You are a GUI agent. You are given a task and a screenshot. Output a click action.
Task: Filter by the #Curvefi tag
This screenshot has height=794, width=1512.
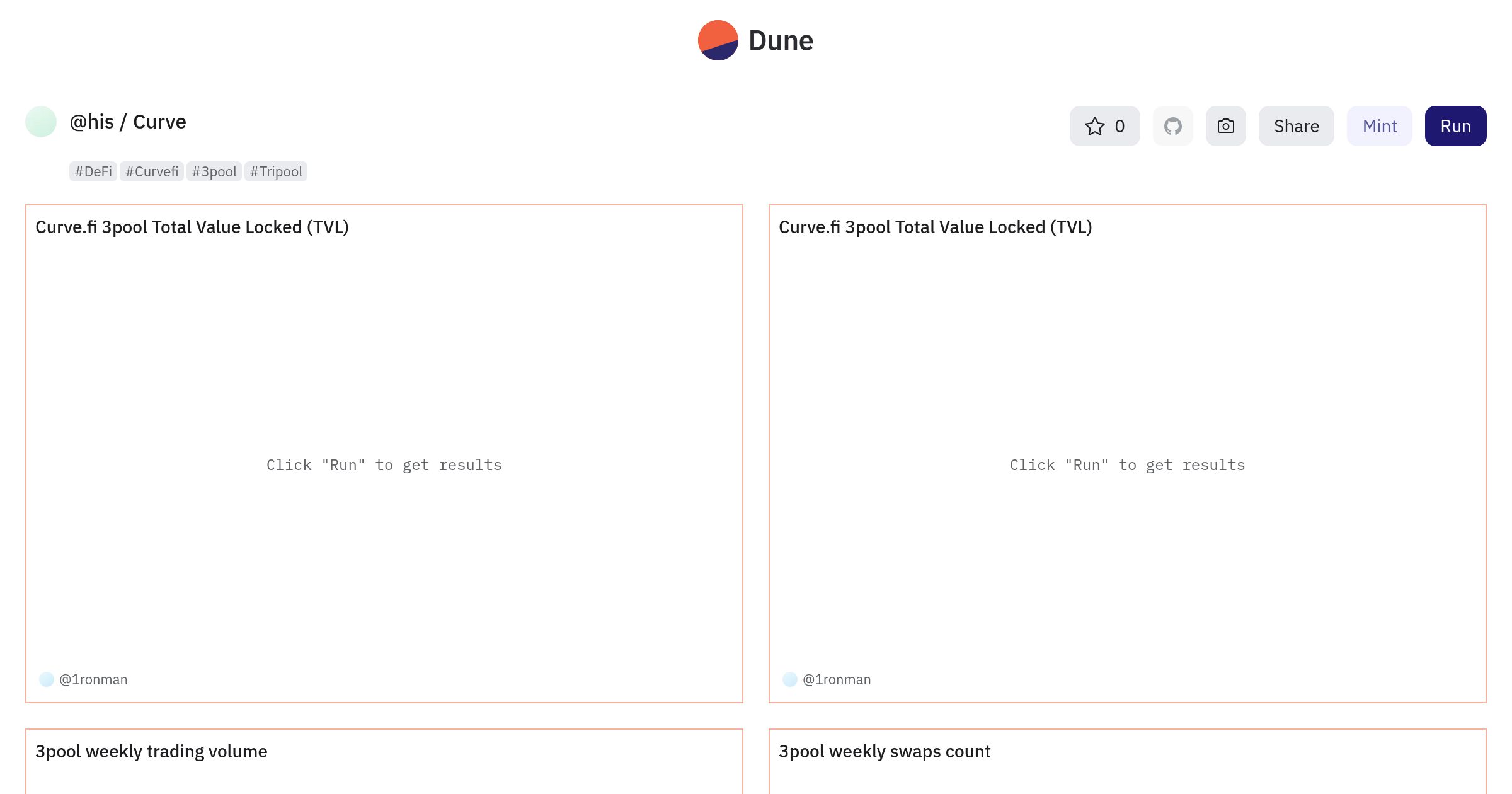pos(152,171)
